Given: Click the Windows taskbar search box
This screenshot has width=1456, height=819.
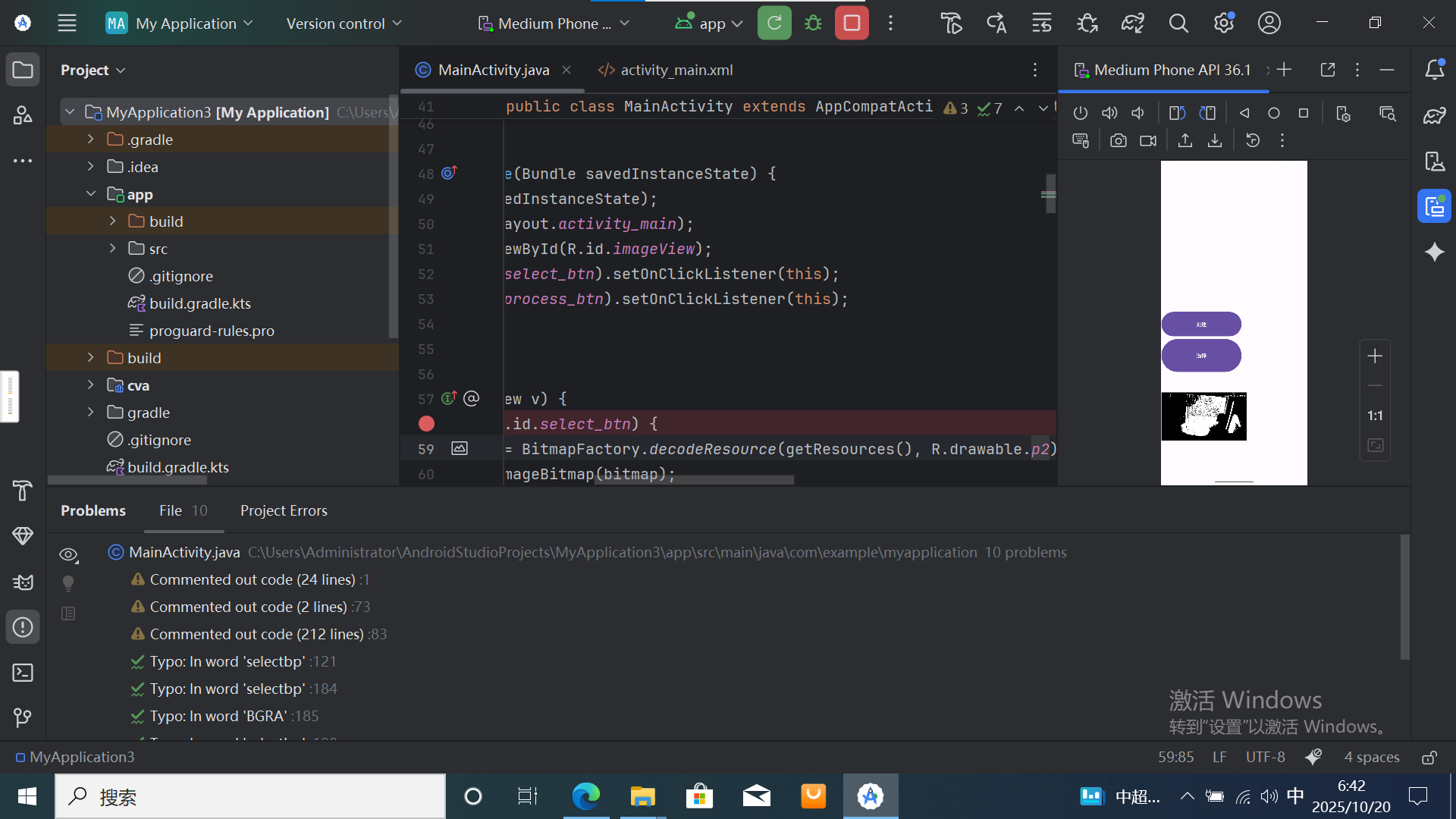Looking at the screenshot, I should [250, 796].
